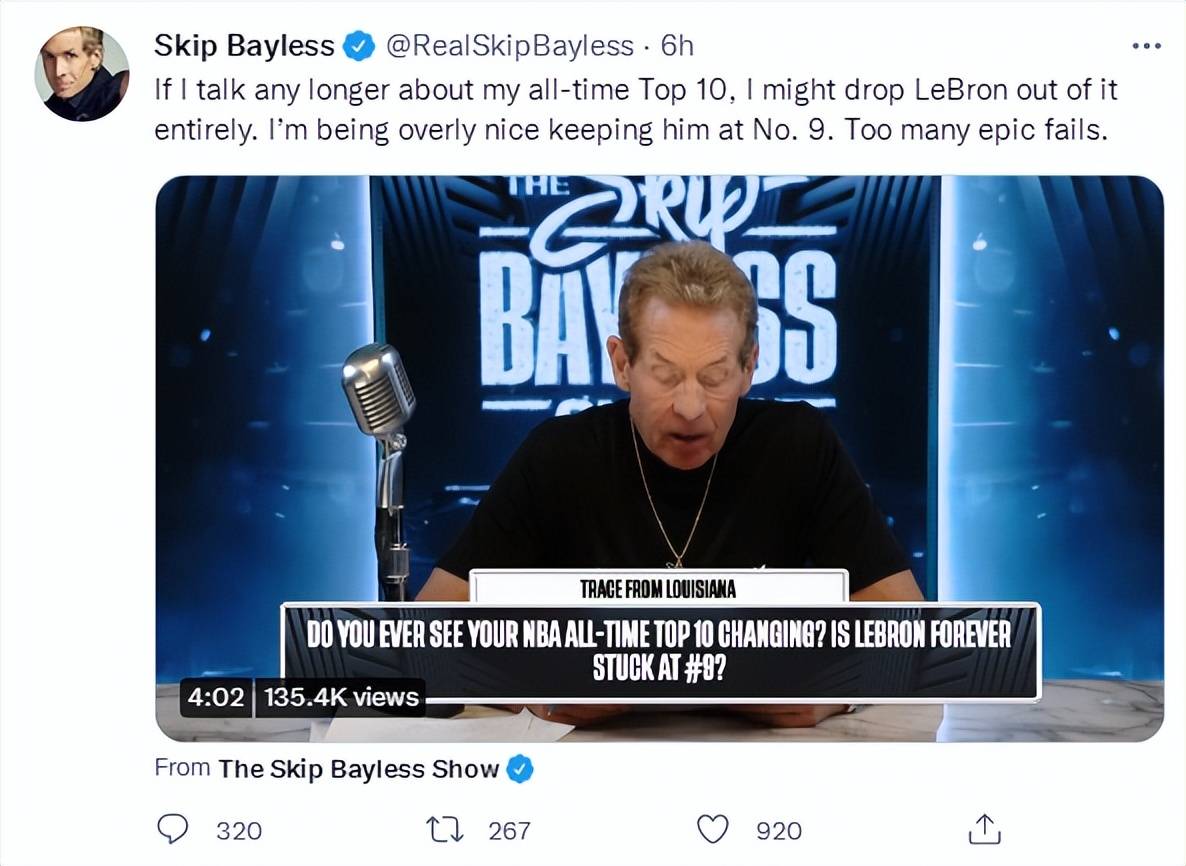Open the three-dot more options menu
Screen dimensions: 1186x866
click(x=1147, y=46)
